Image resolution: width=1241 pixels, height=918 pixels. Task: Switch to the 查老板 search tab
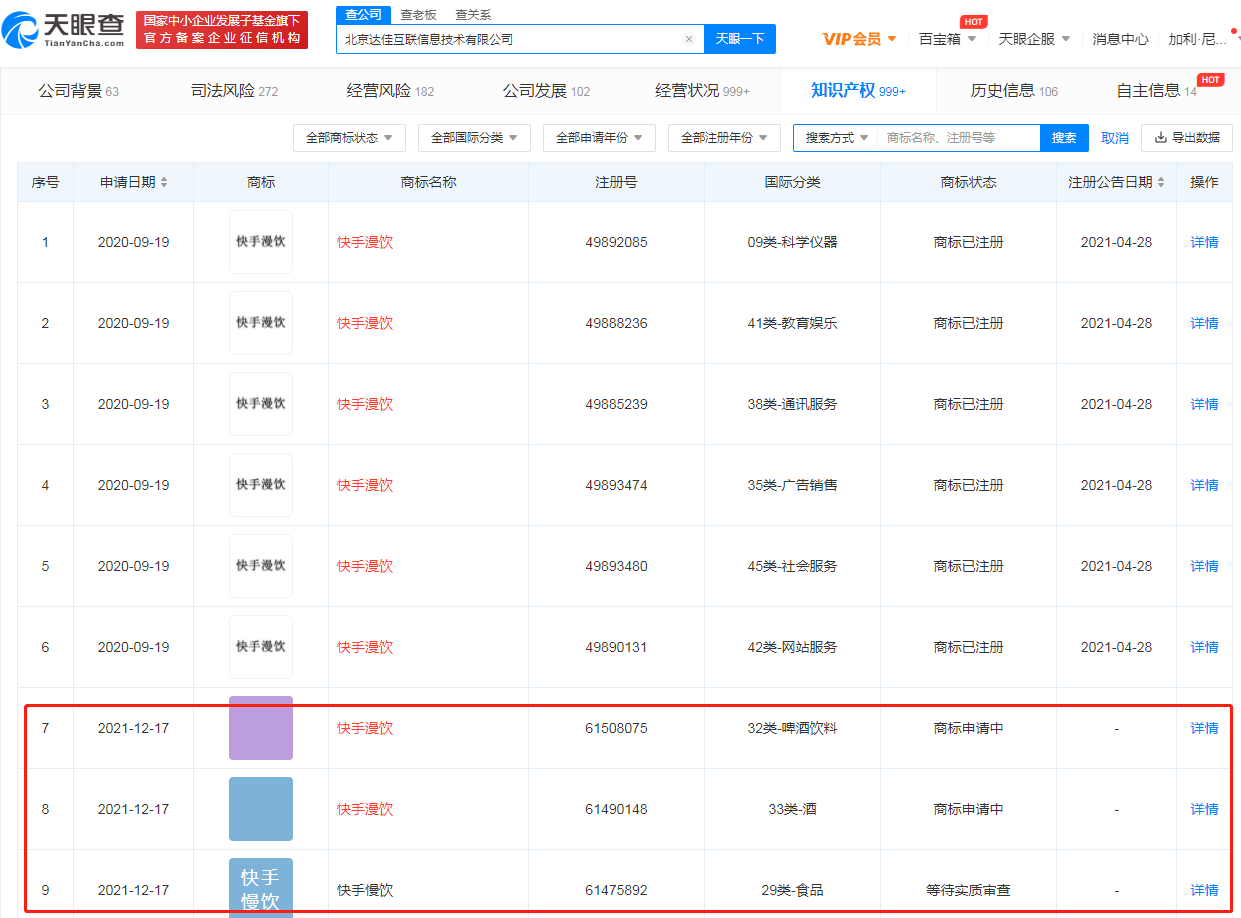pyautogui.click(x=417, y=14)
